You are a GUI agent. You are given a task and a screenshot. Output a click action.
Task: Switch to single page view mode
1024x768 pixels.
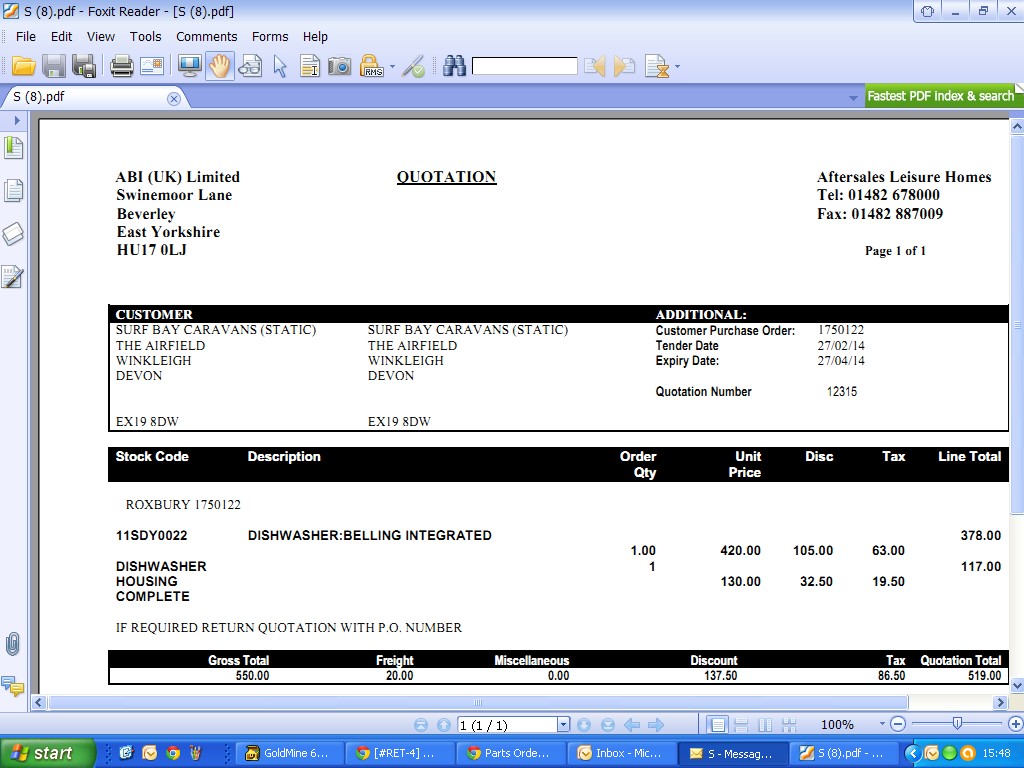tap(717, 725)
